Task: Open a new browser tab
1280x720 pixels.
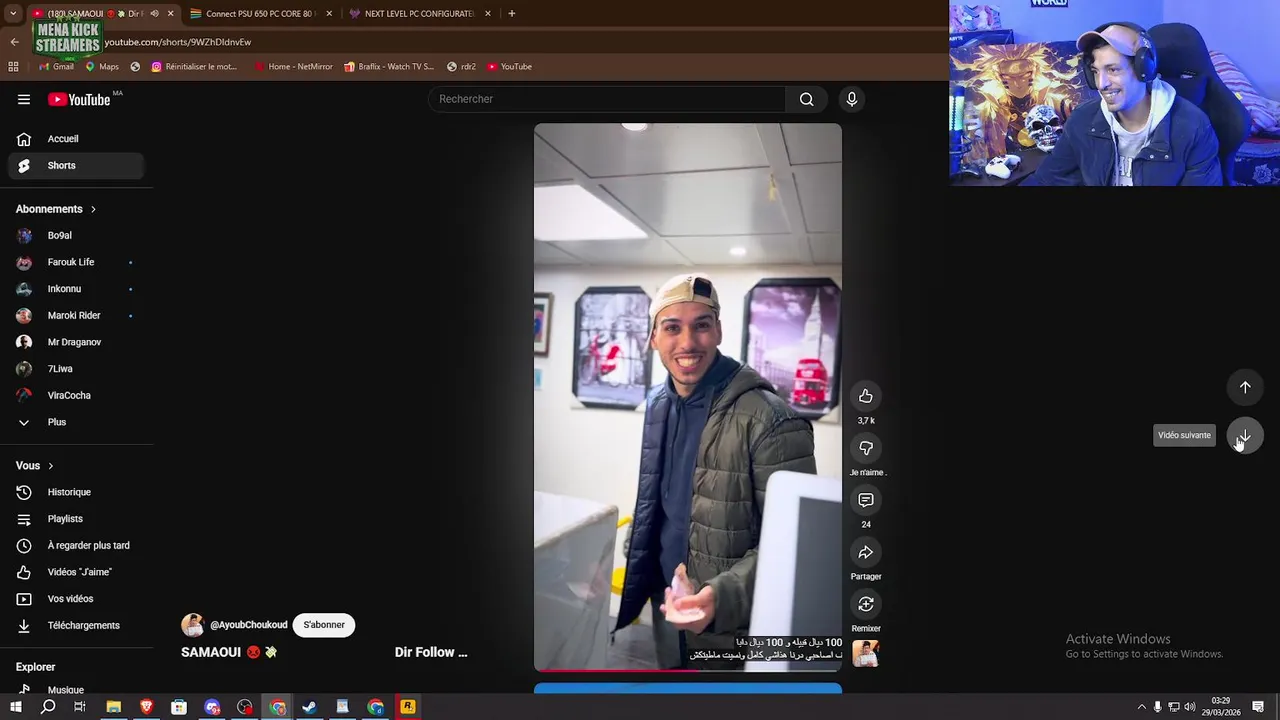Action: coord(511,14)
